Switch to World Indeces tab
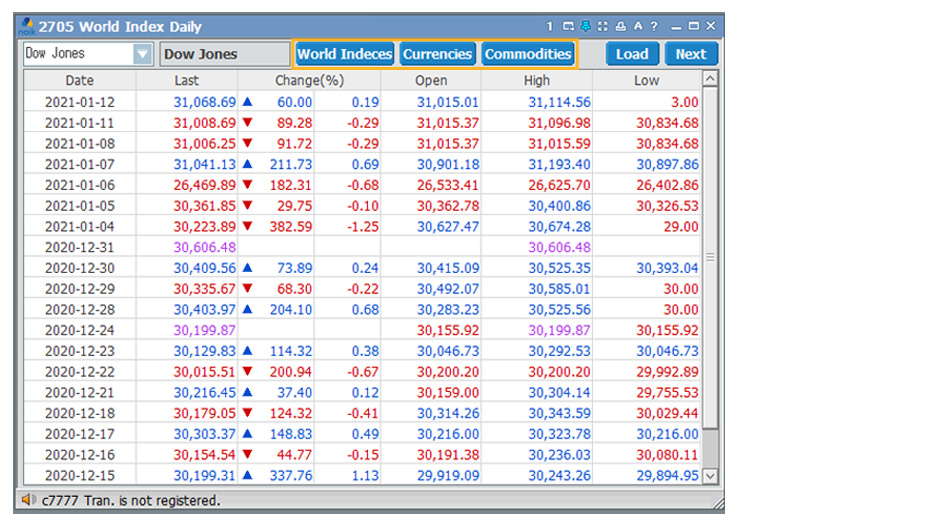Screen dimensions: 934x526 pyautogui.click(x=344, y=54)
